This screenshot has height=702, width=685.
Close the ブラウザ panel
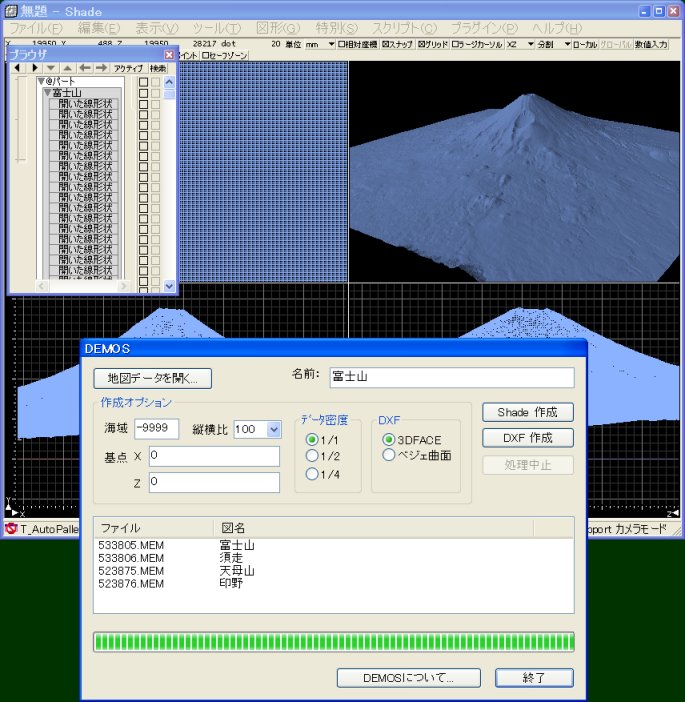coord(169,54)
